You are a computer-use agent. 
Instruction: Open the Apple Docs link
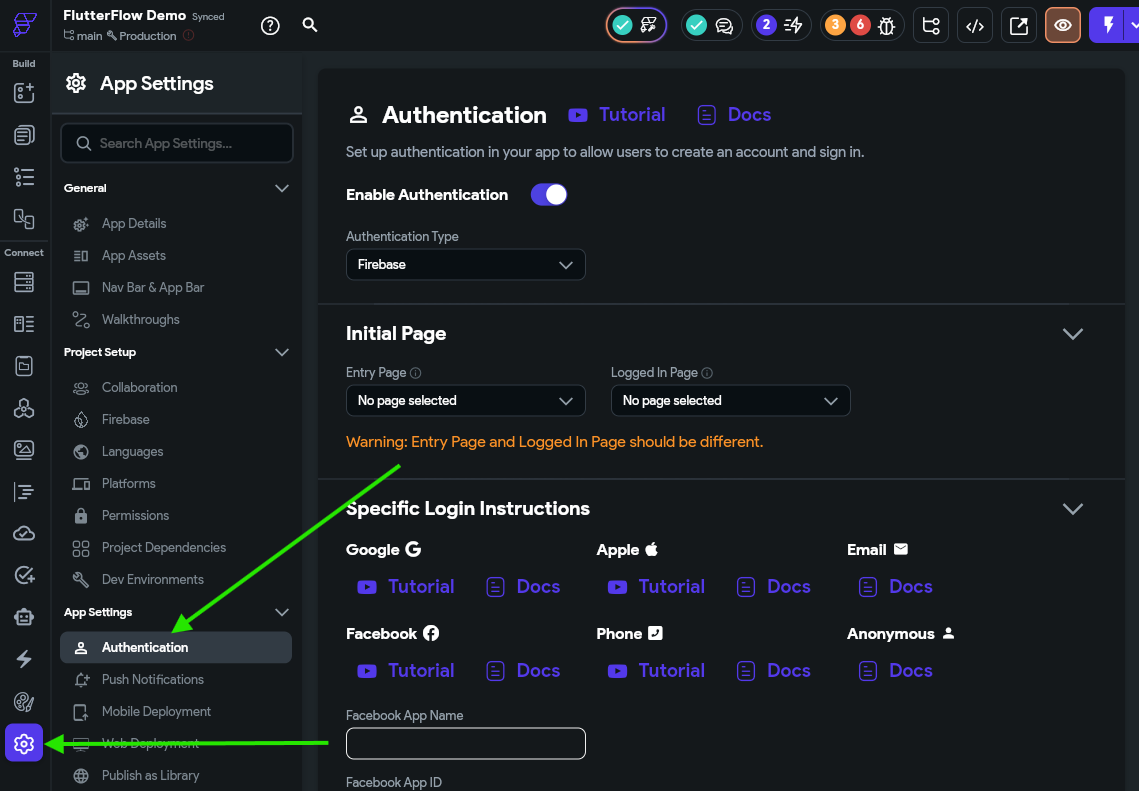click(773, 587)
